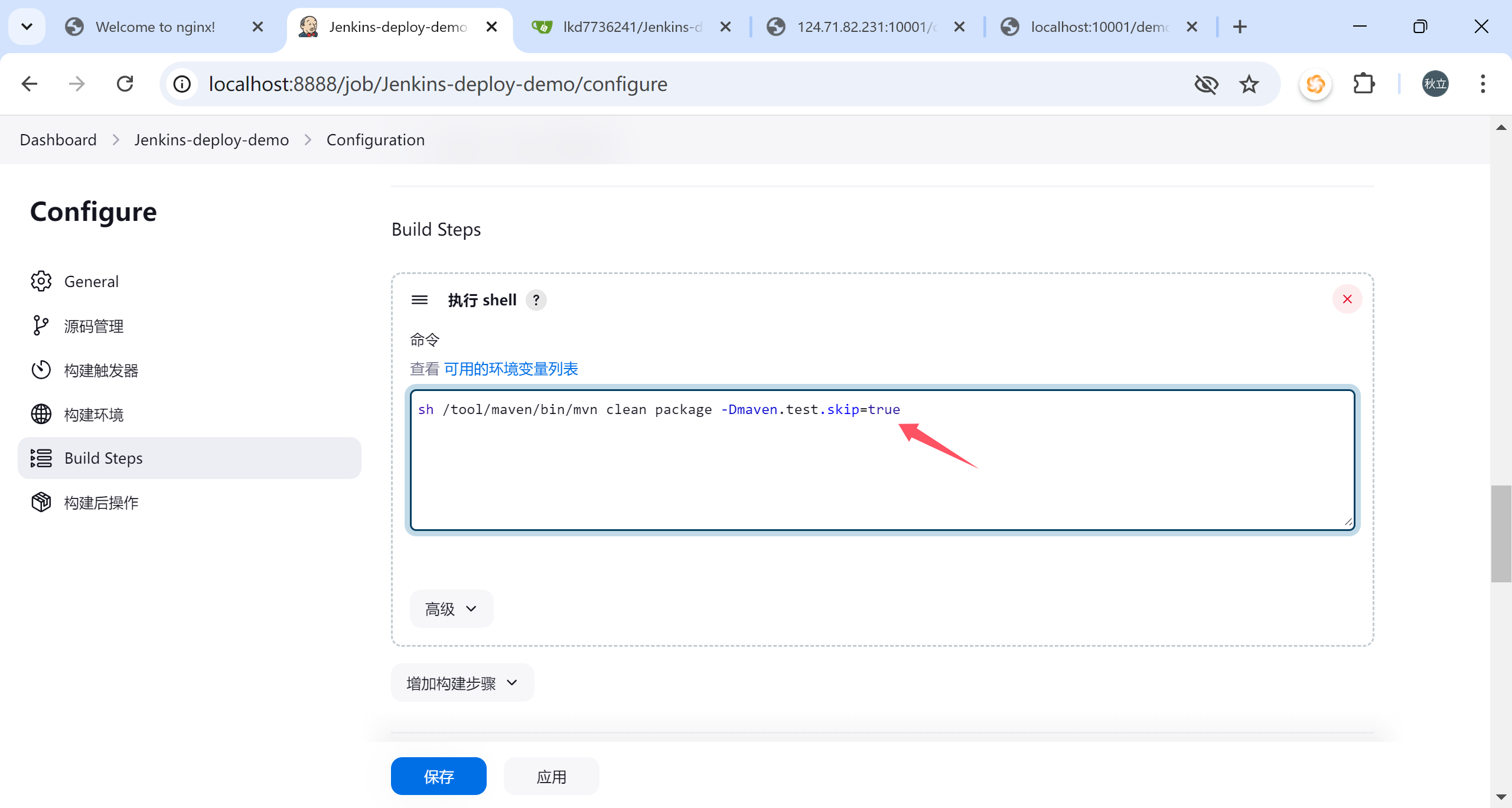1512x808 pixels.
Task: Open General settings section in sidebar
Action: pyautogui.click(x=92, y=281)
